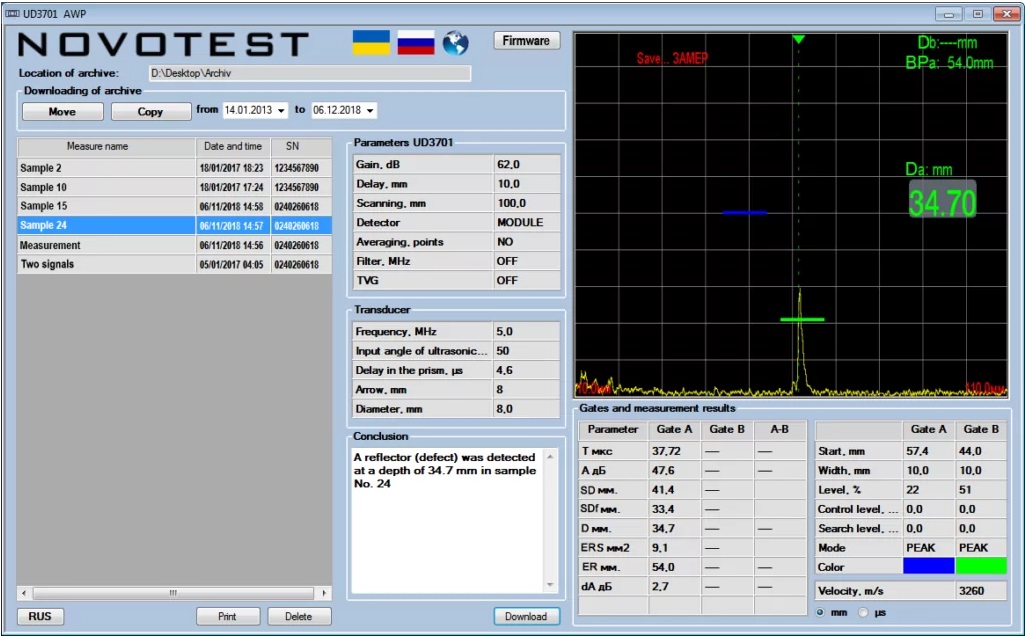The height and width of the screenshot is (637, 1025).
Task: Click the Frequency MHz value 5,0
Action: [x=526, y=332]
